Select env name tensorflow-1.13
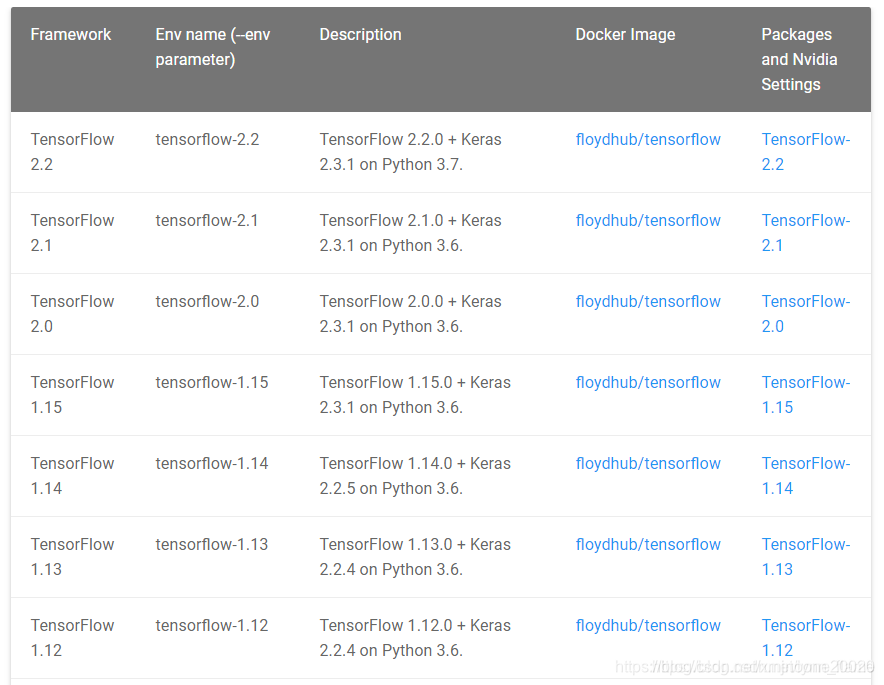The height and width of the screenshot is (685, 884). 212,545
